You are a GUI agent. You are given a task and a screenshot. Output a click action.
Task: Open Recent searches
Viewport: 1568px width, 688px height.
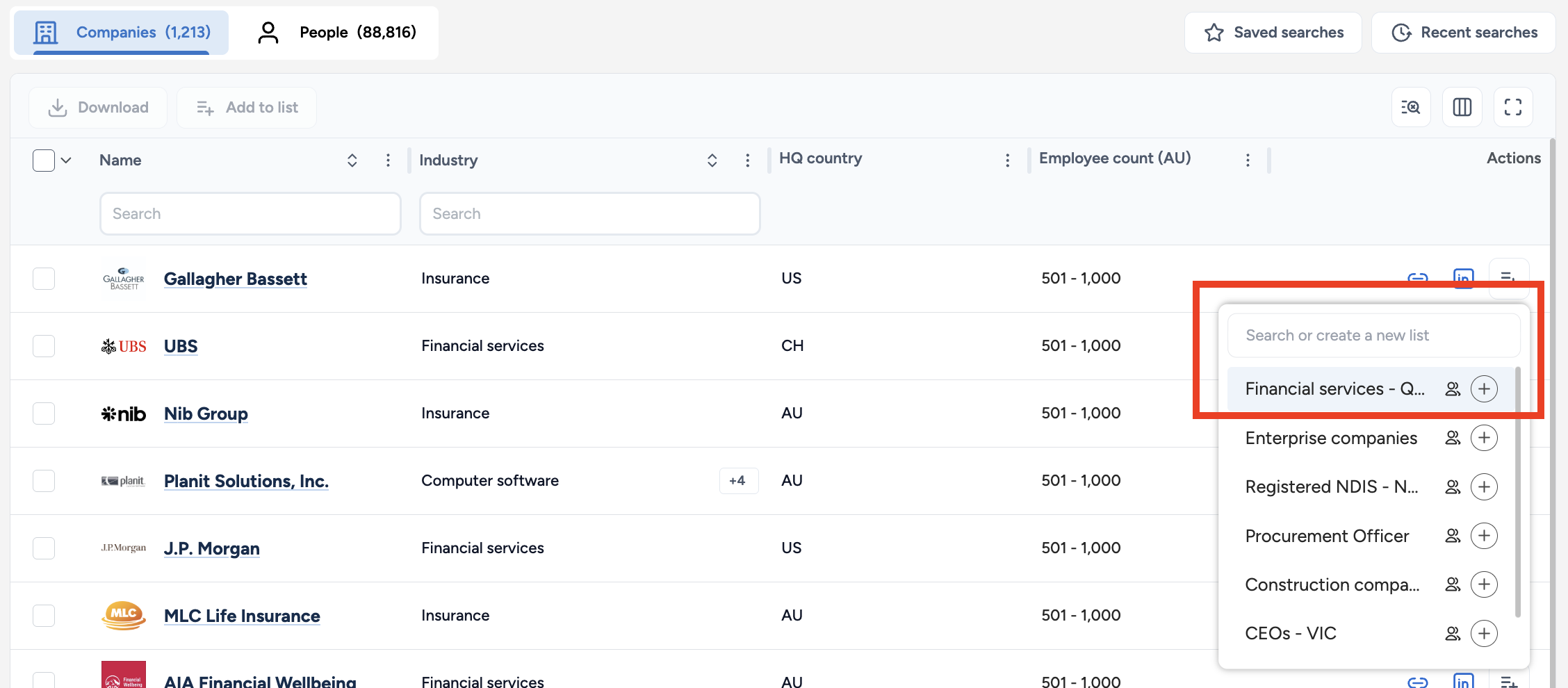click(1464, 33)
